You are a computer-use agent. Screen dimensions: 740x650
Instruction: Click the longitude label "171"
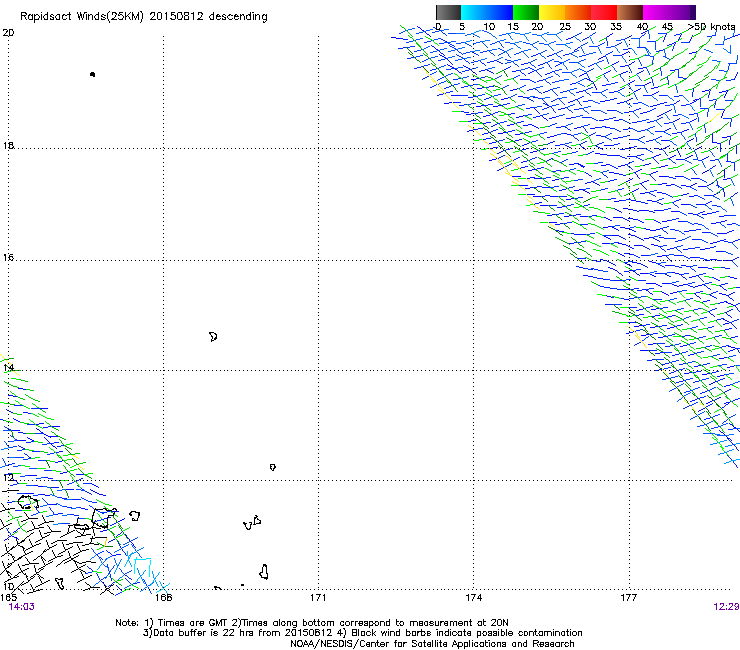coord(318,598)
